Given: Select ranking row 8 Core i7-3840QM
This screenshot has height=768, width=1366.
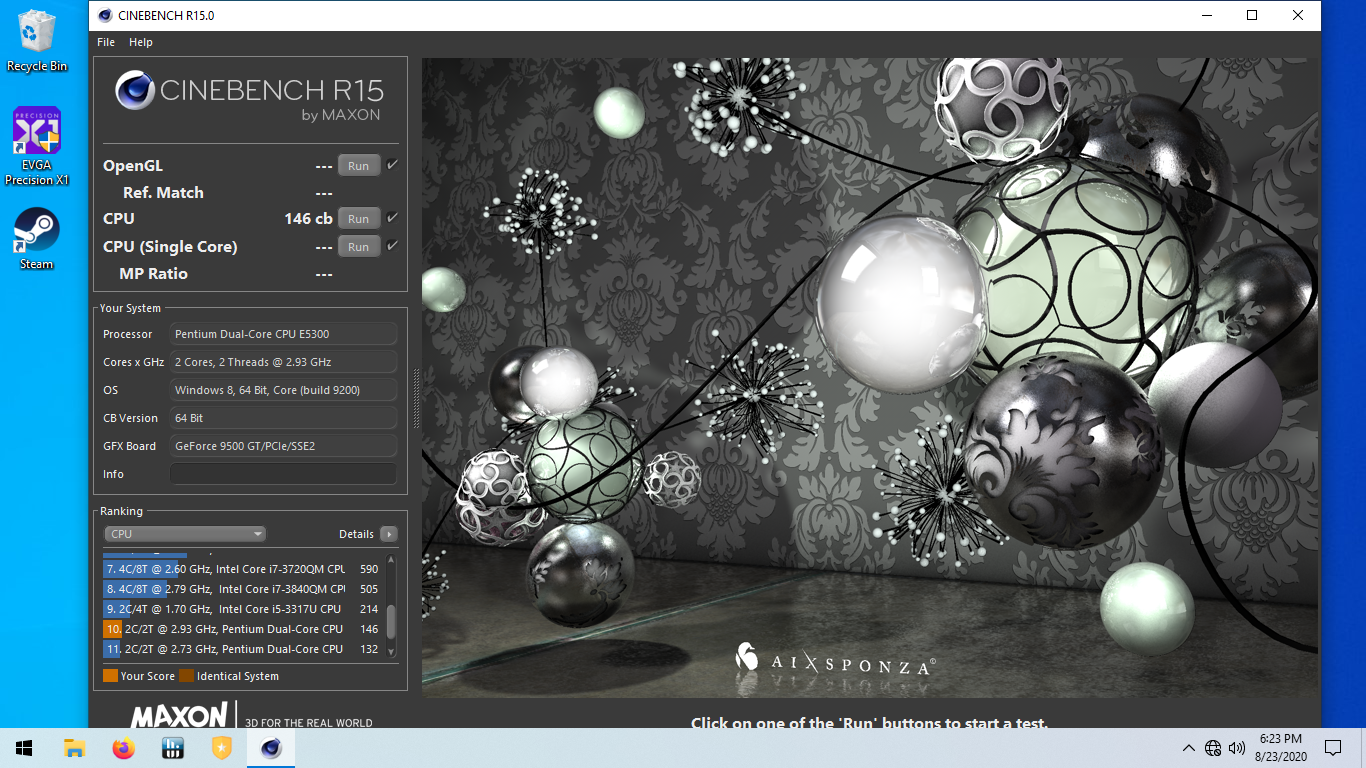Looking at the screenshot, I should (x=242, y=589).
